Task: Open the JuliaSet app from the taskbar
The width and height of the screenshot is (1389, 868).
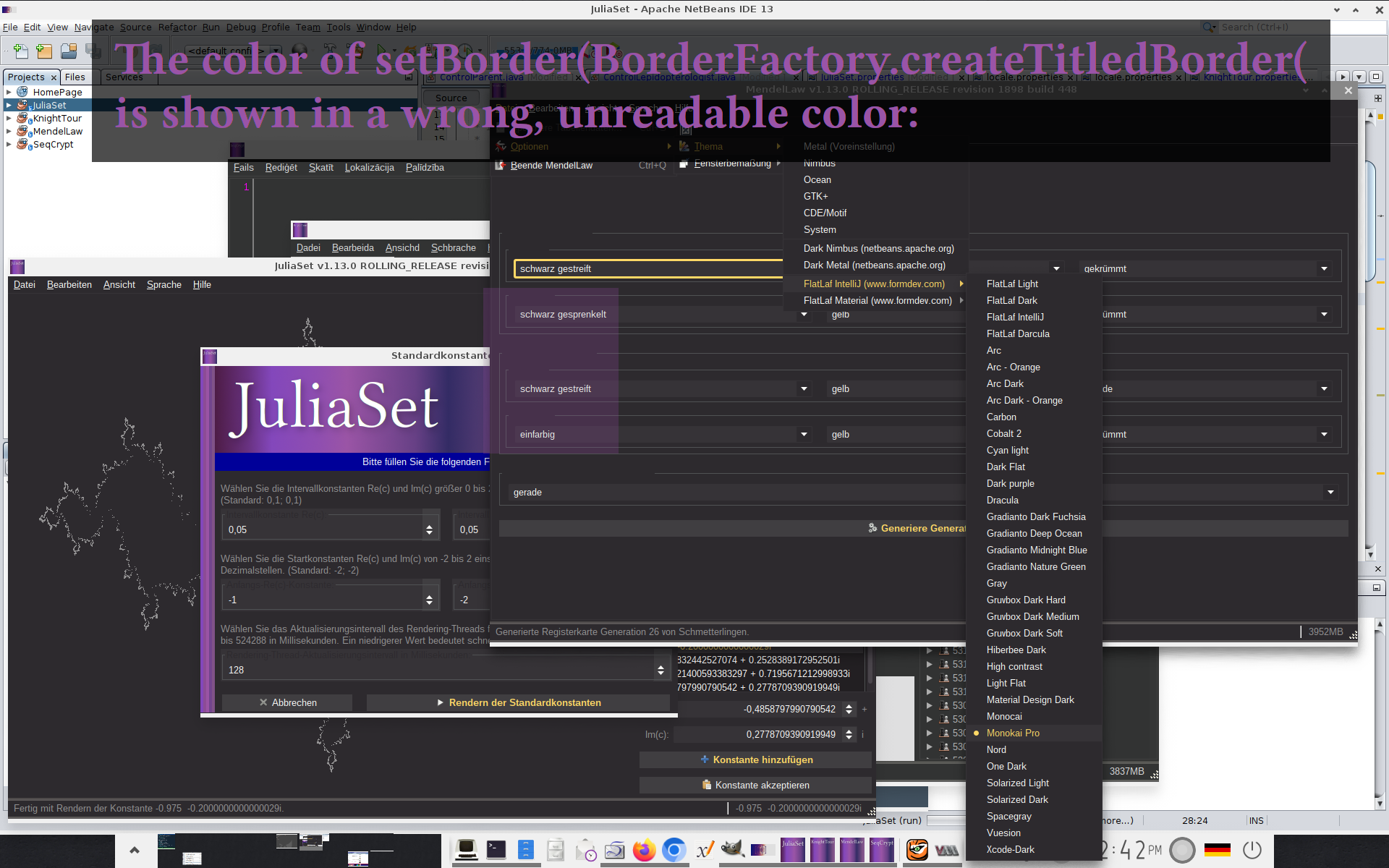Action: pyautogui.click(x=792, y=850)
